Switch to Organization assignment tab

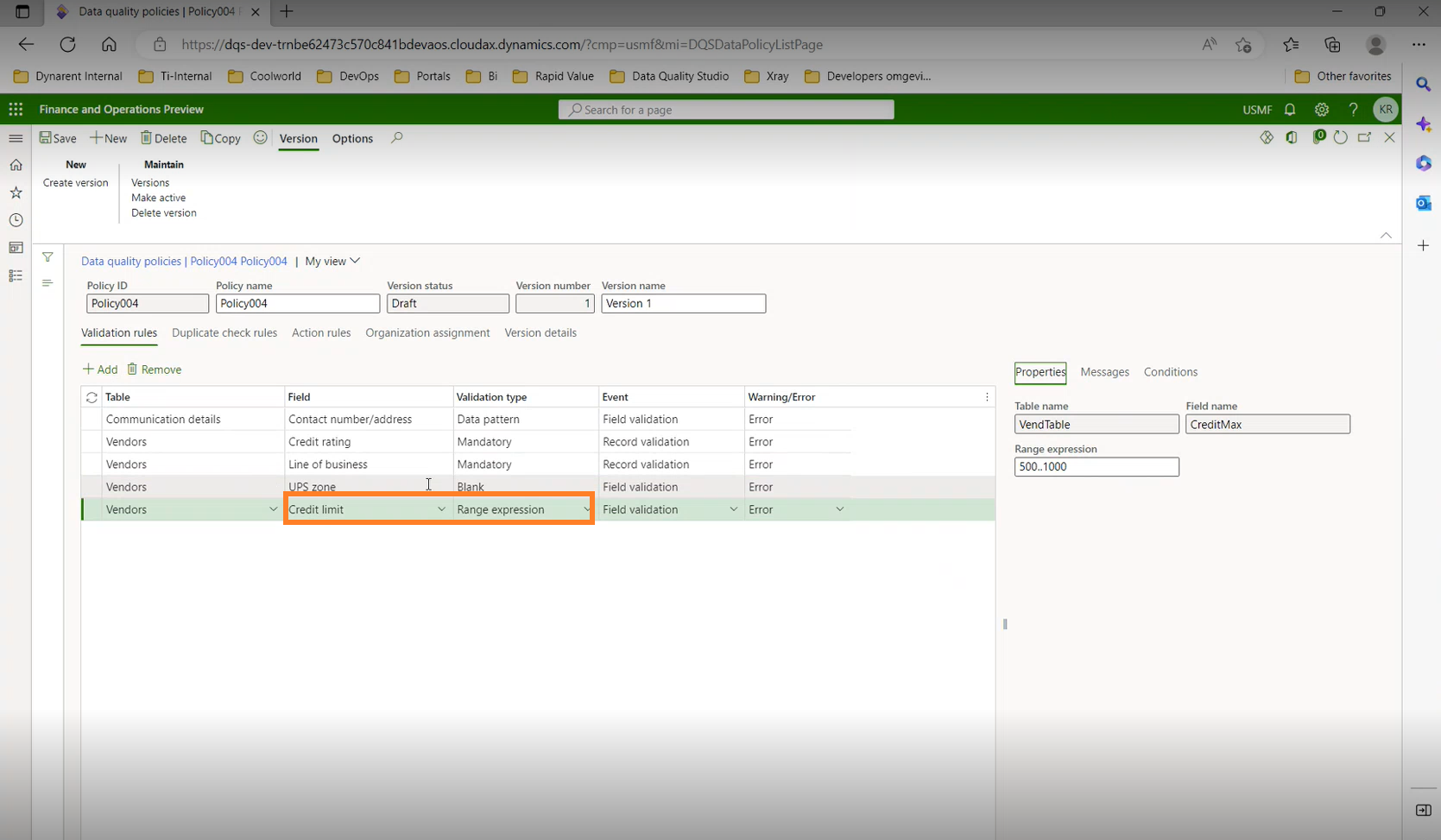(x=427, y=332)
